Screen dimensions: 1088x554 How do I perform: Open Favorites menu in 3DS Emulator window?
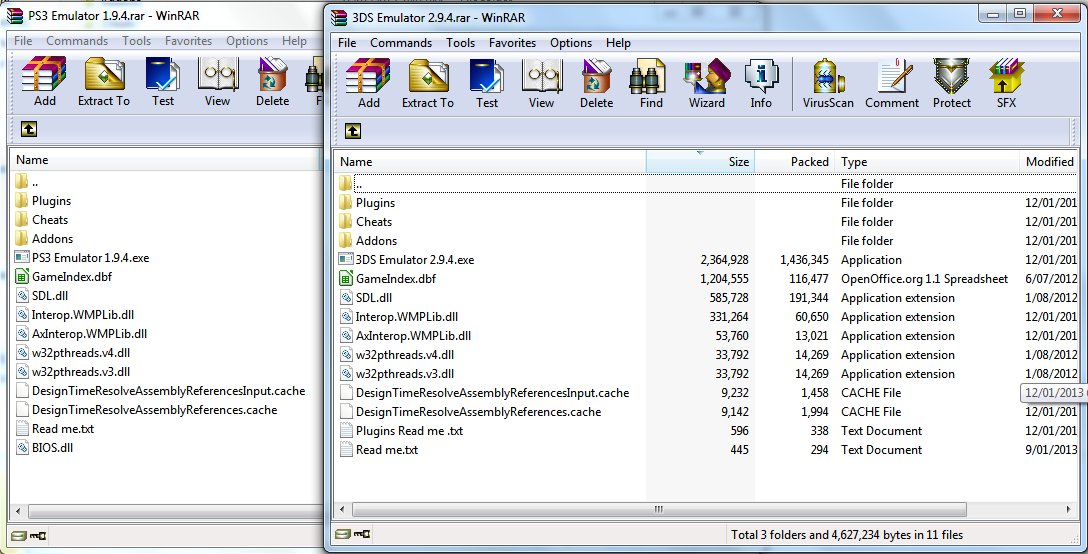point(512,42)
